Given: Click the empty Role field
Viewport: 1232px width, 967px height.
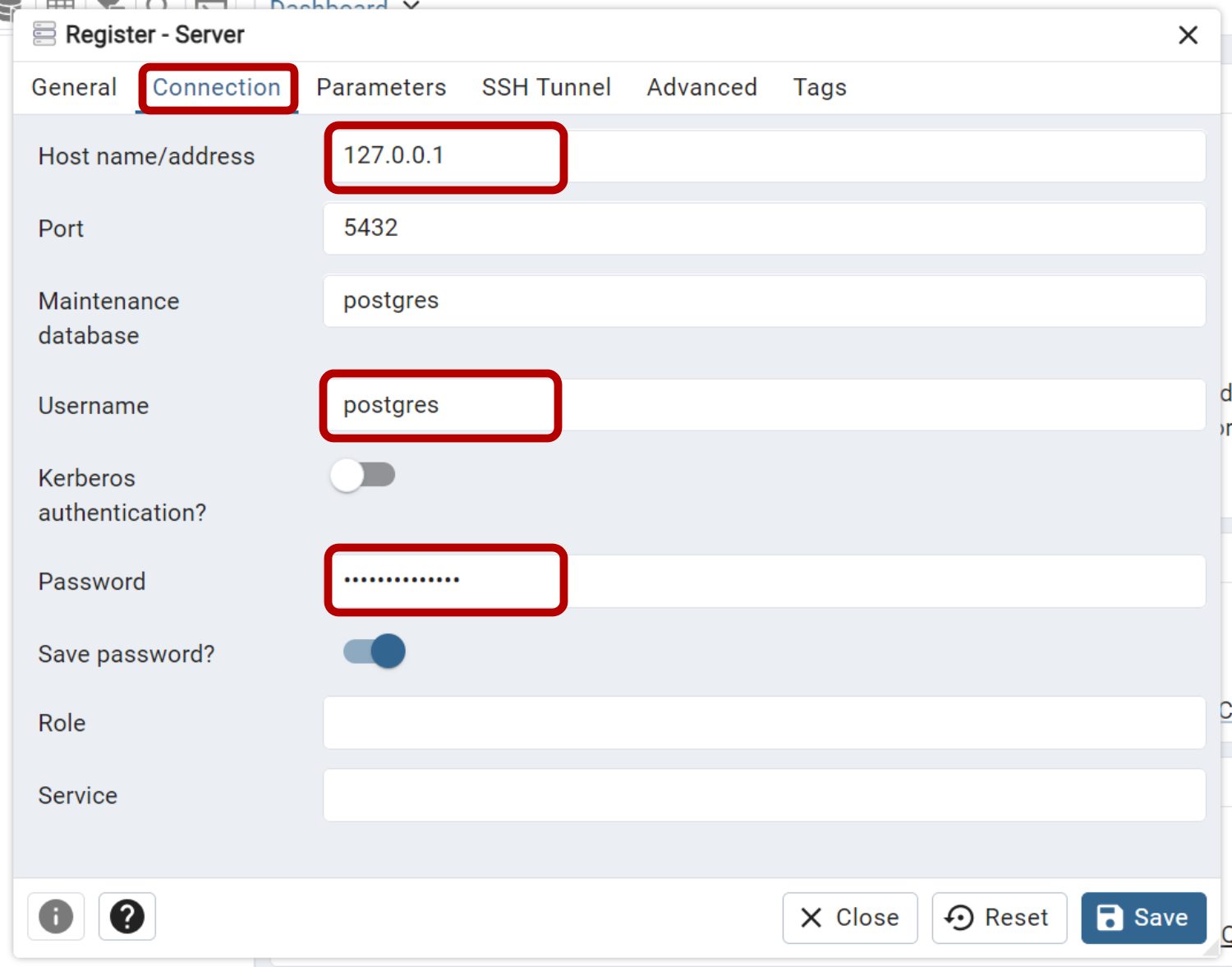Looking at the screenshot, I should pyautogui.click(x=764, y=723).
